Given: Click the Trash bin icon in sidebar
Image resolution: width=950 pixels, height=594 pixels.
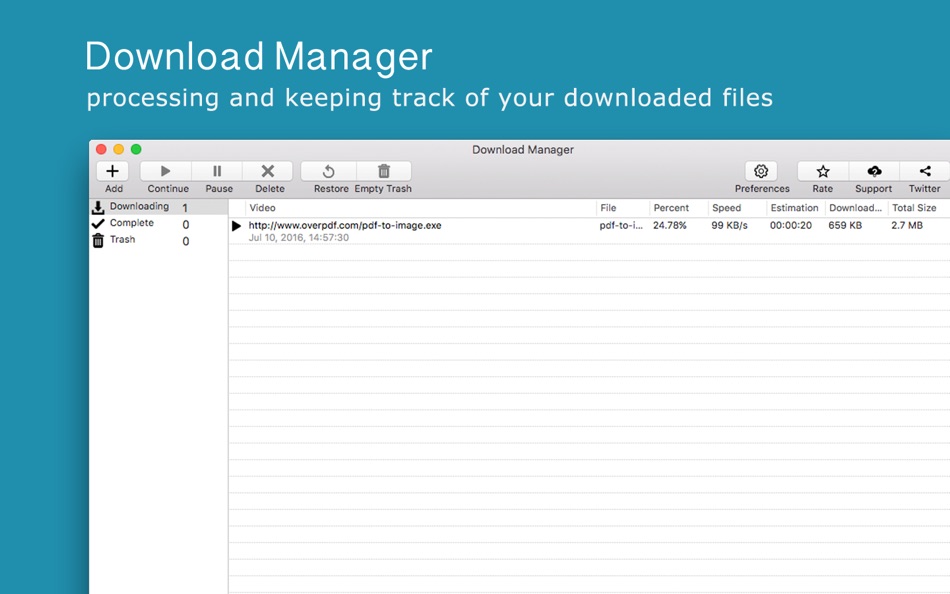Looking at the screenshot, I should click(x=98, y=241).
